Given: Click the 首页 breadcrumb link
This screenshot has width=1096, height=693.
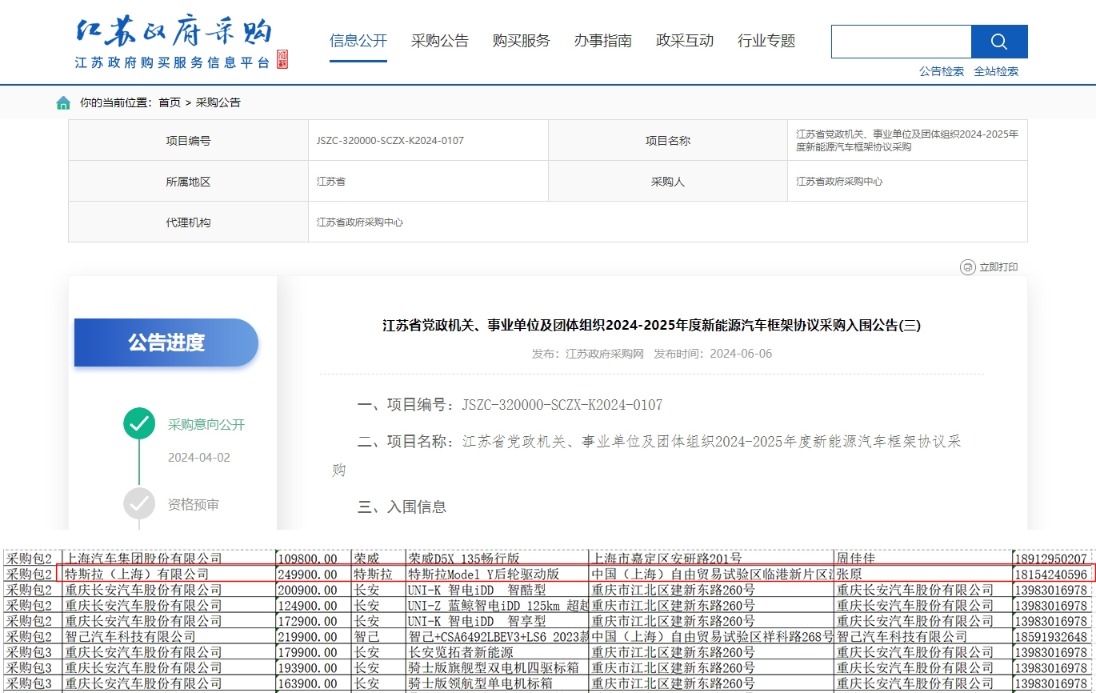Looking at the screenshot, I should pos(169,103).
